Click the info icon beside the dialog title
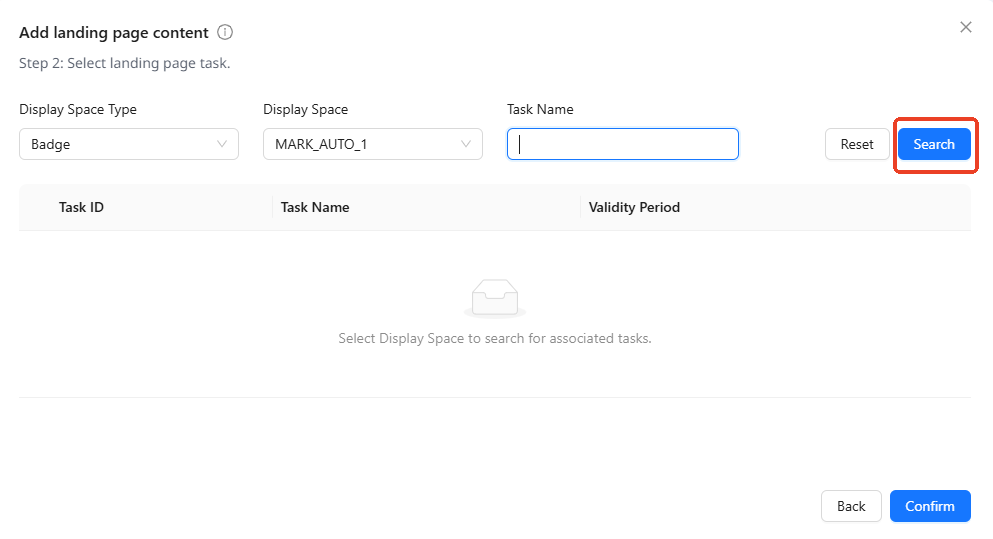The height and width of the screenshot is (539, 993). 225,32
